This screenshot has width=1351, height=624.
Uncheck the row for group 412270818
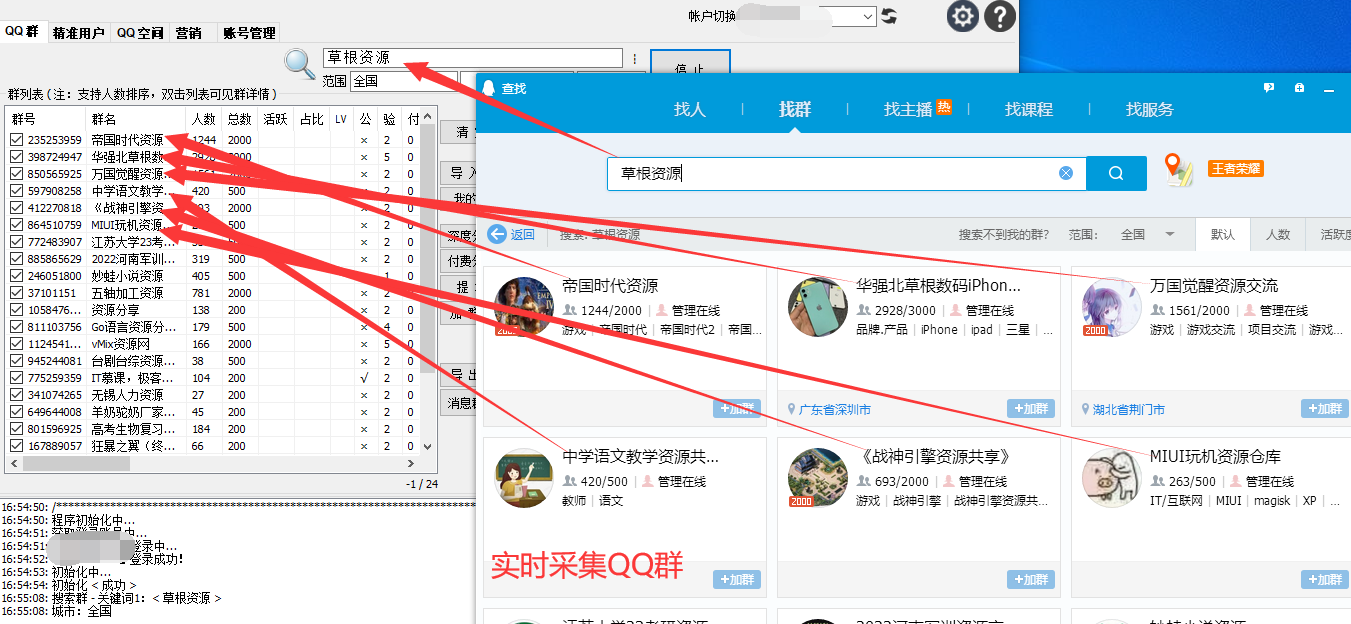point(16,208)
